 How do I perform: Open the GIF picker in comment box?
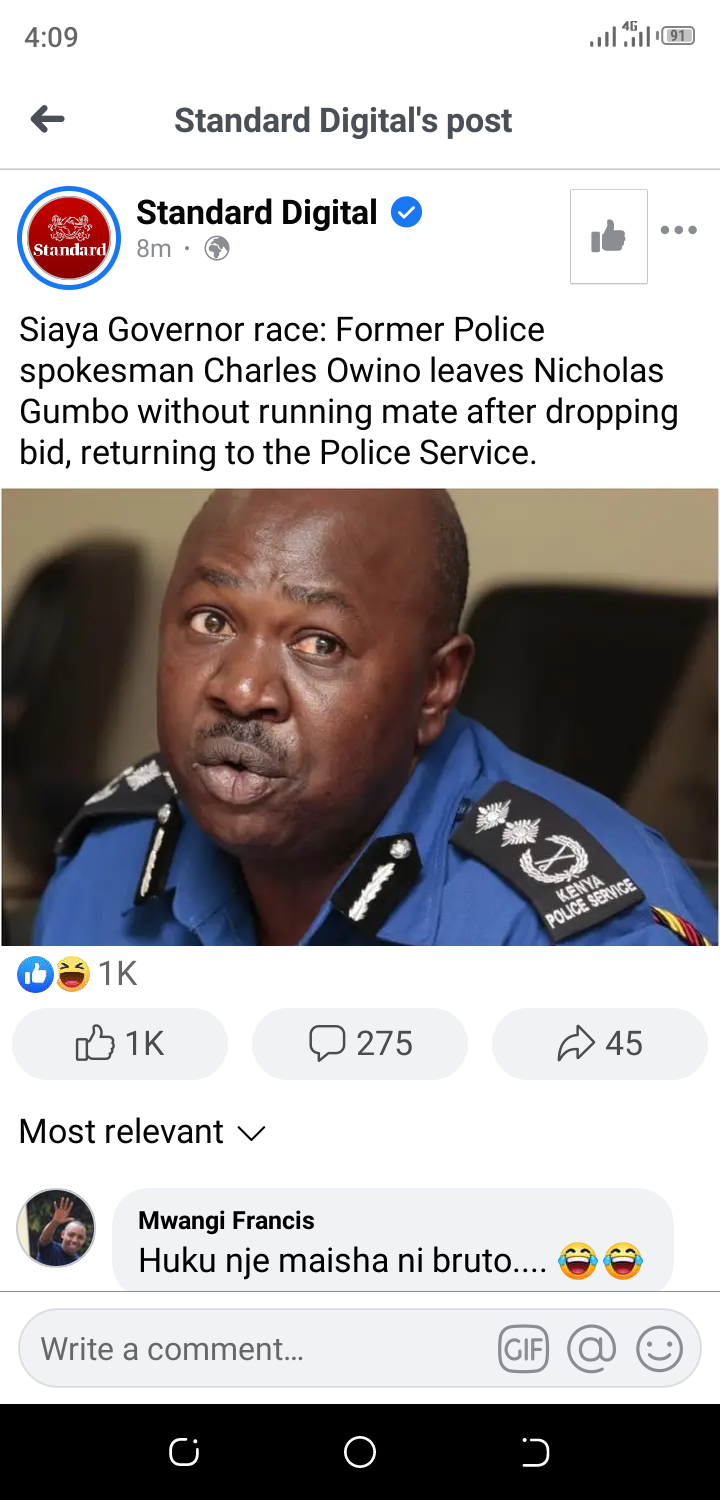pos(524,1350)
